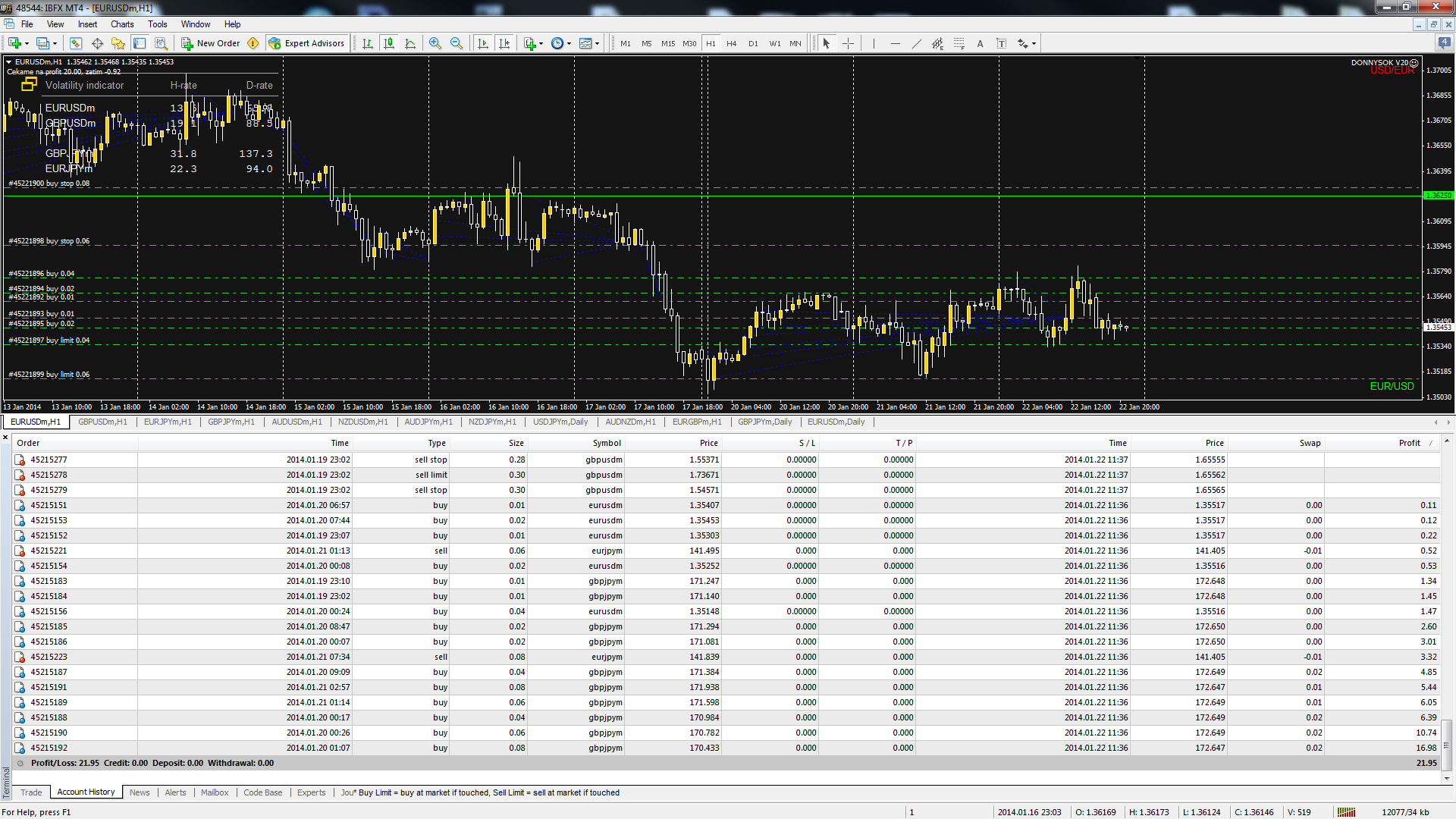This screenshot has height=819, width=1456.
Task: Toggle chart shift button
Action: (504, 43)
